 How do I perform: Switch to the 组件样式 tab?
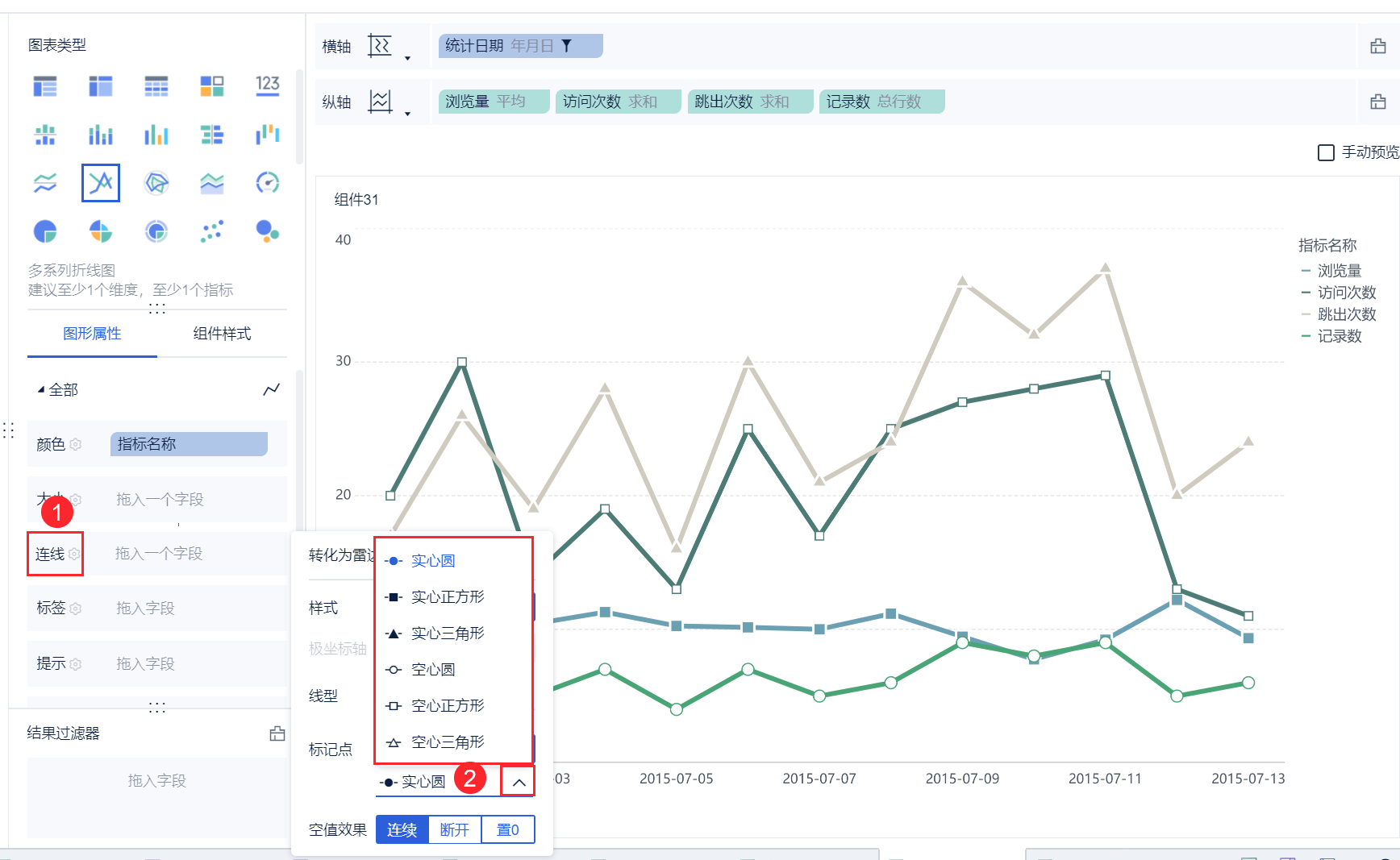(x=222, y=334)
